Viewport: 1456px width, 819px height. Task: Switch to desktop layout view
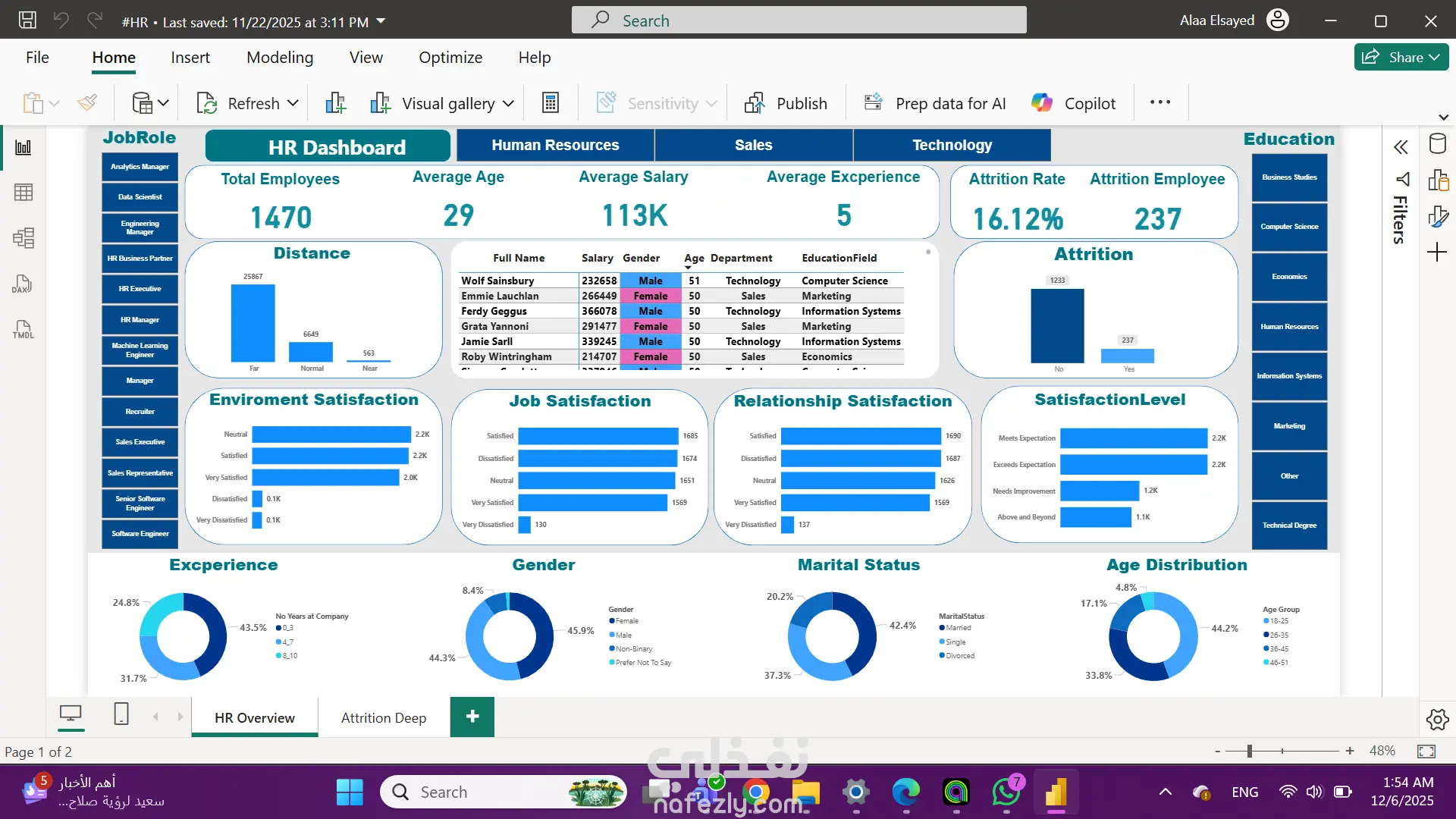click(71, 714)
